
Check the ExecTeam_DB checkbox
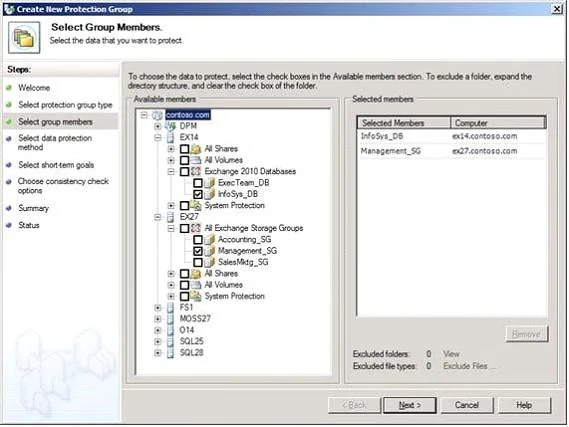tap(198, 183)
